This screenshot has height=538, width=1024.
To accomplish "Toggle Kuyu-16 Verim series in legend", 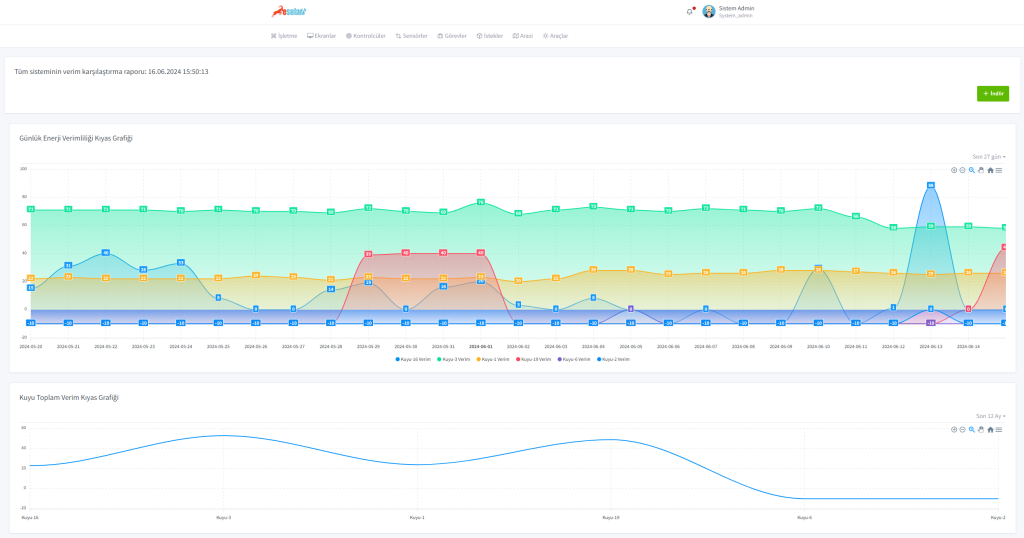I will tap(413, 358).
